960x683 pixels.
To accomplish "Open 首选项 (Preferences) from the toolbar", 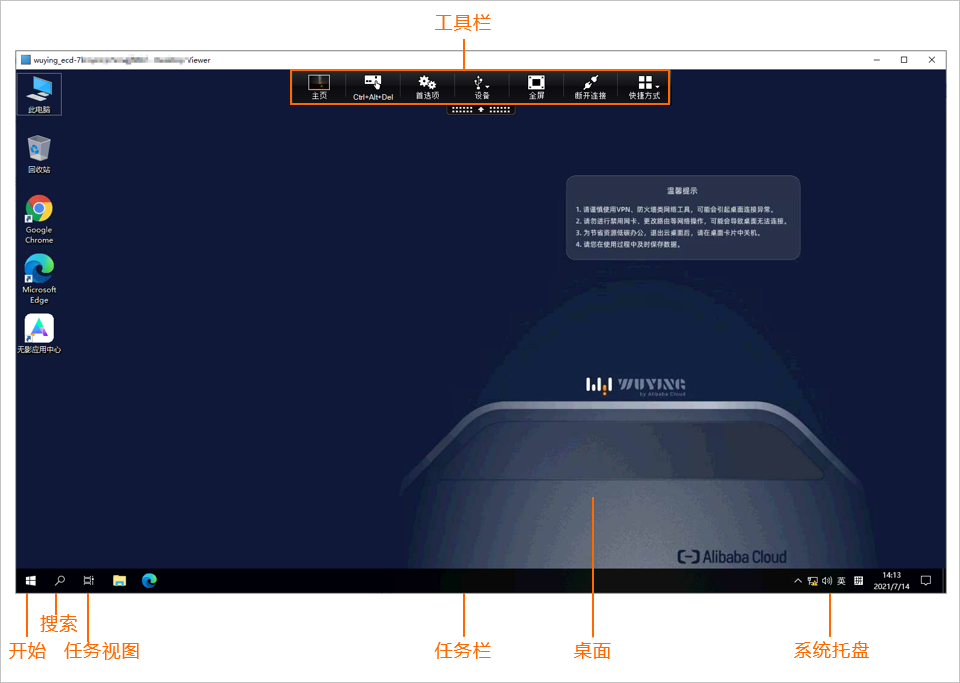I will (427, 87).
